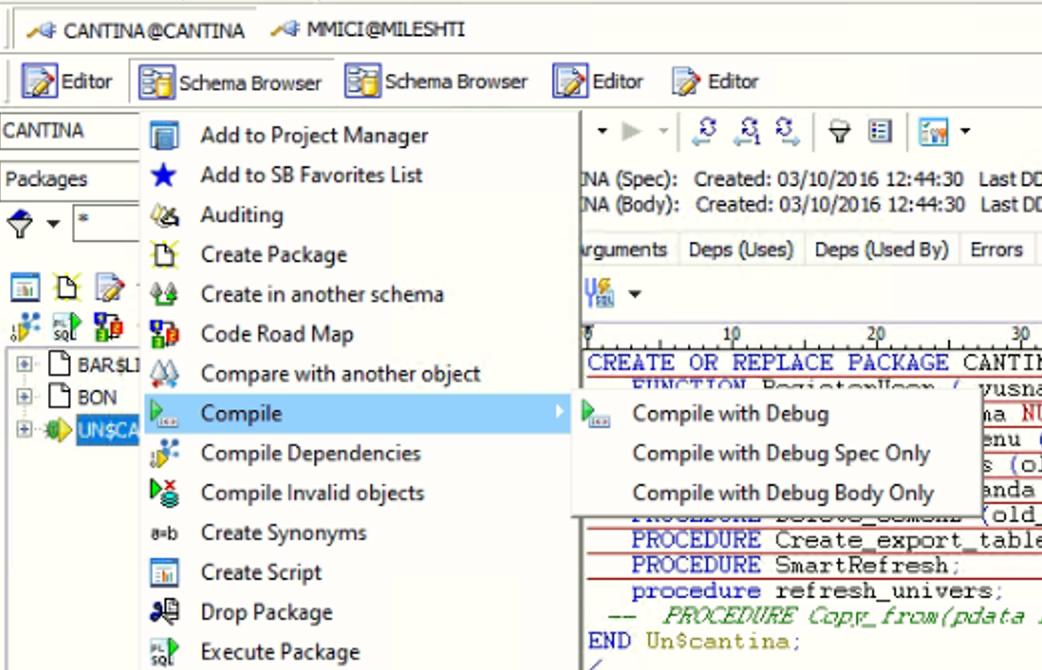Open the CANTINA schema combo box

point(70,131)
